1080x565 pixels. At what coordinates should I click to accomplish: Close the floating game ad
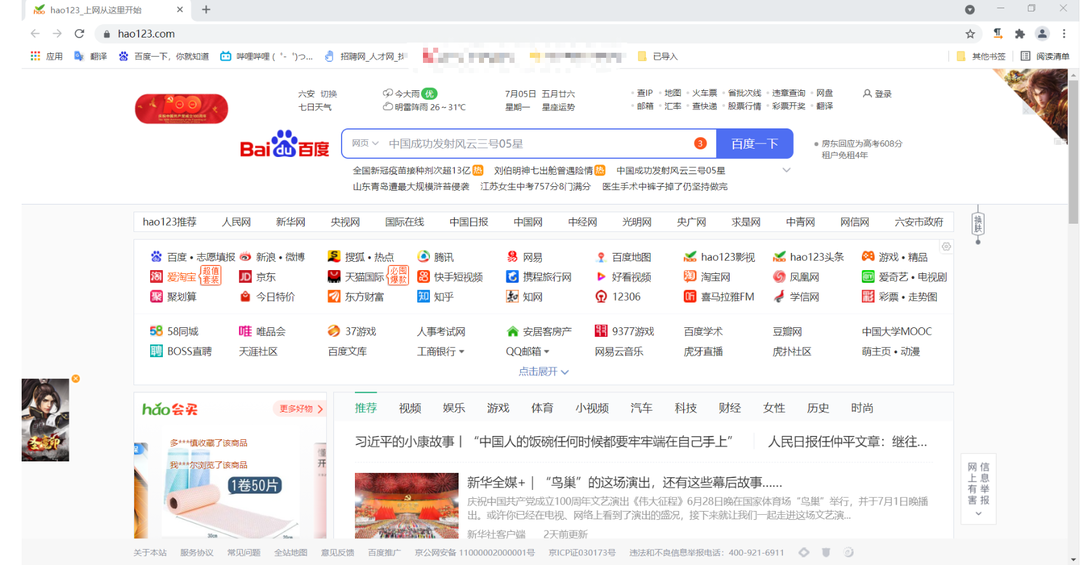(x=76, y=379)
